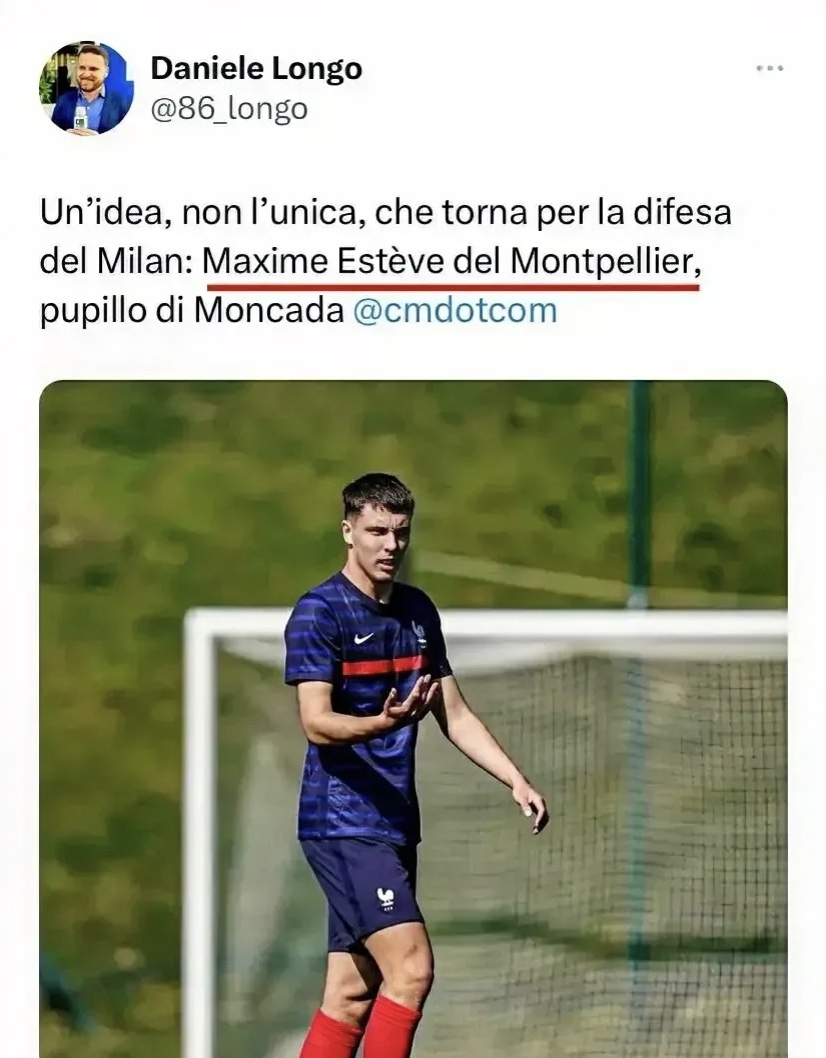
Task: Open the @cmdotcom mention link
Action: click(x=455, y=310)
